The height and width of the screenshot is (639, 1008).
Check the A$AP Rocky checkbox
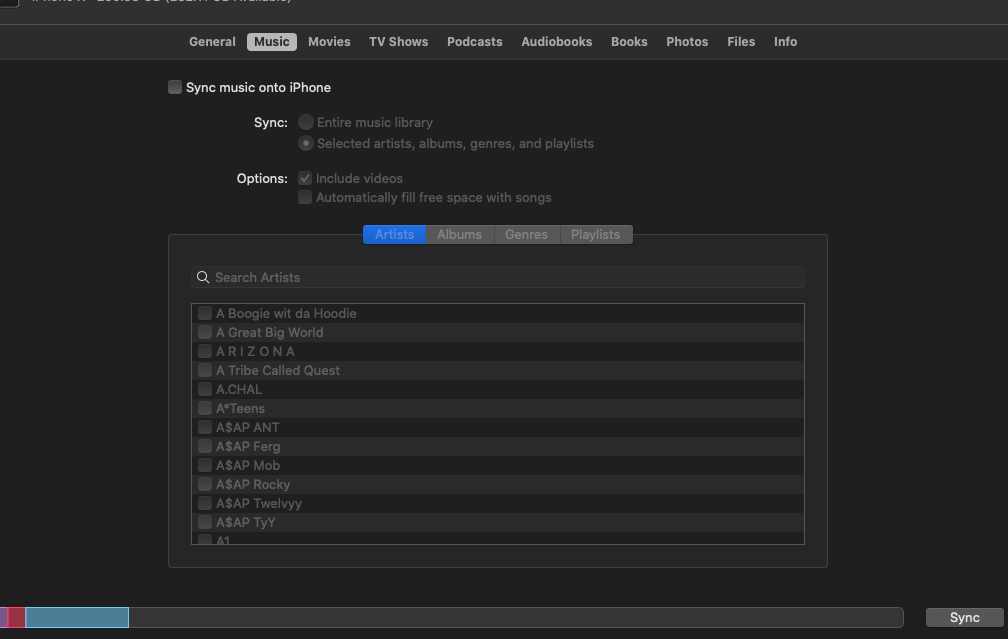pos(204,484)
